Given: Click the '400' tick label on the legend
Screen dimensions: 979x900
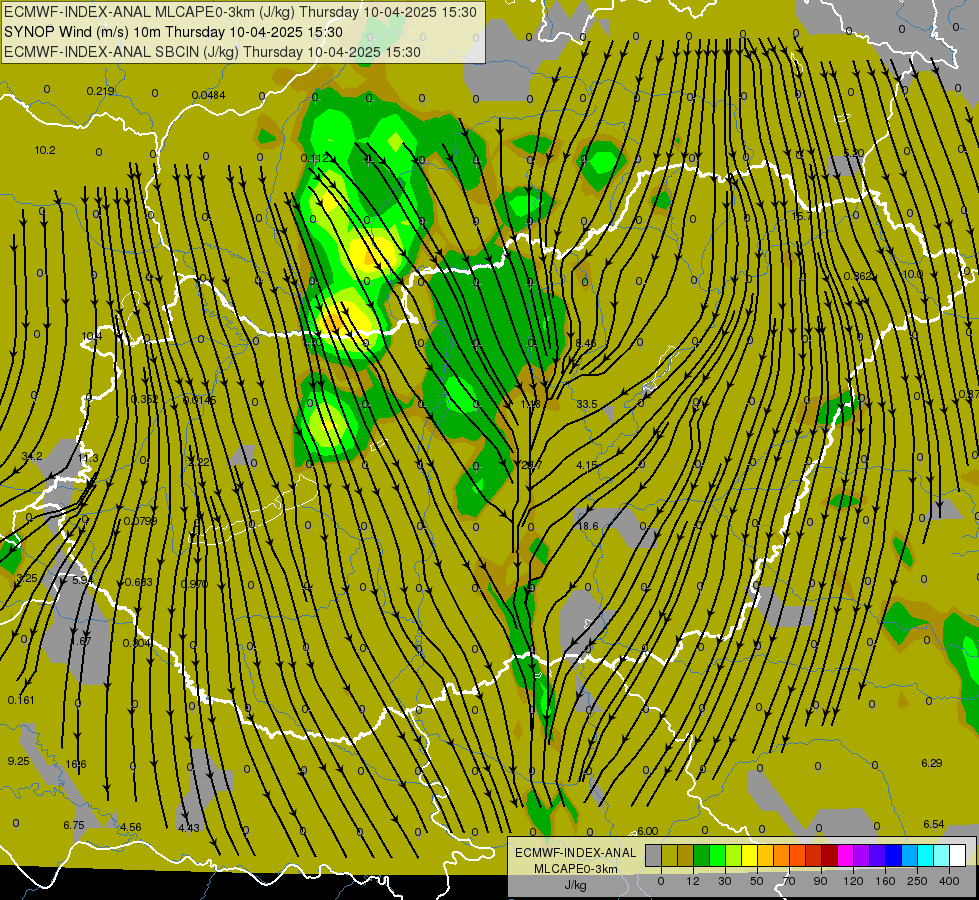Looking at the screenshot, I should click(x=949, y=881).
